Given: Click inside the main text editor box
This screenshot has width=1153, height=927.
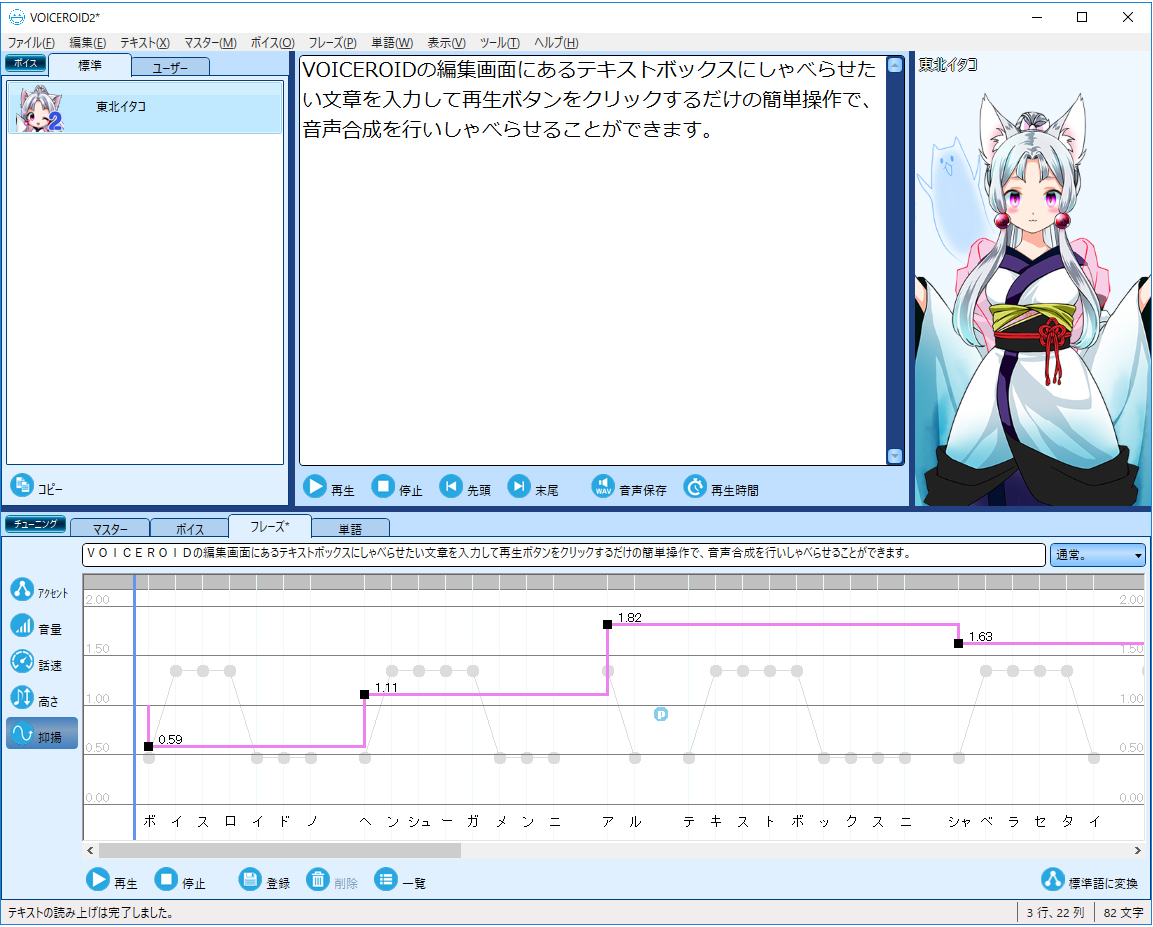Looking at the screenshot, I should click(x=593, y=260).
